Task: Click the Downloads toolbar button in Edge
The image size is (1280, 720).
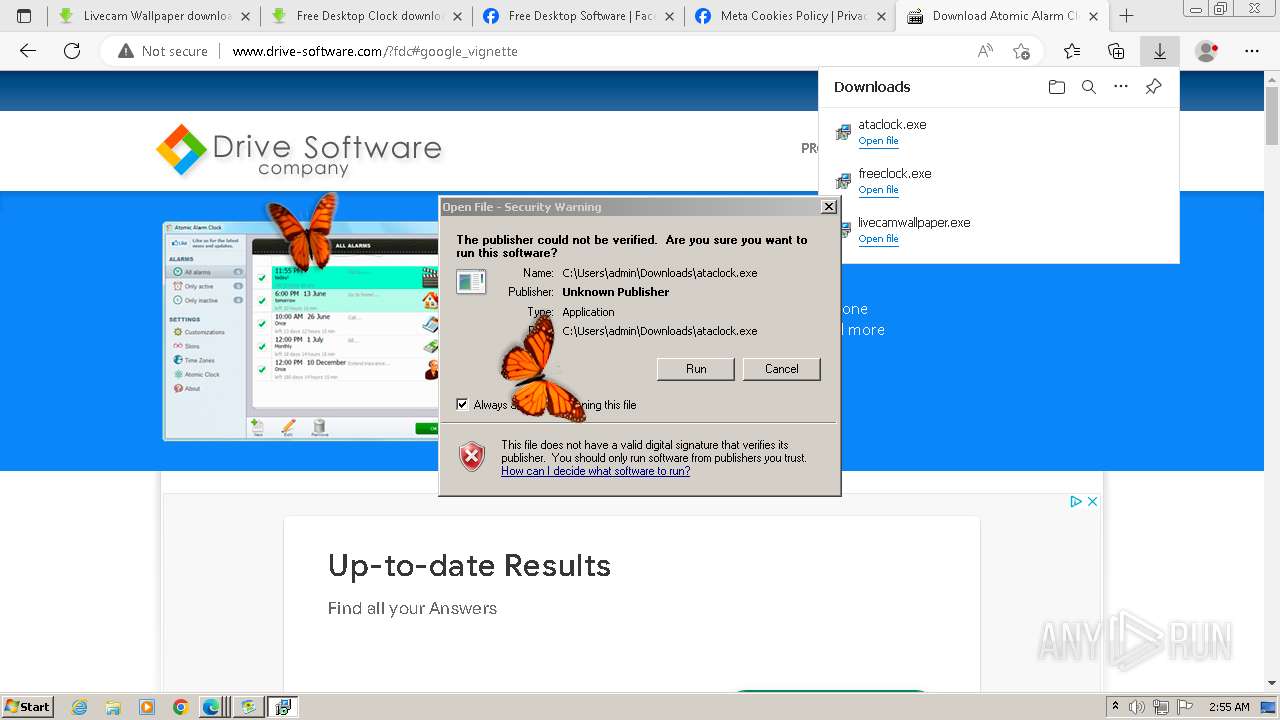Action: (1160, 51)
